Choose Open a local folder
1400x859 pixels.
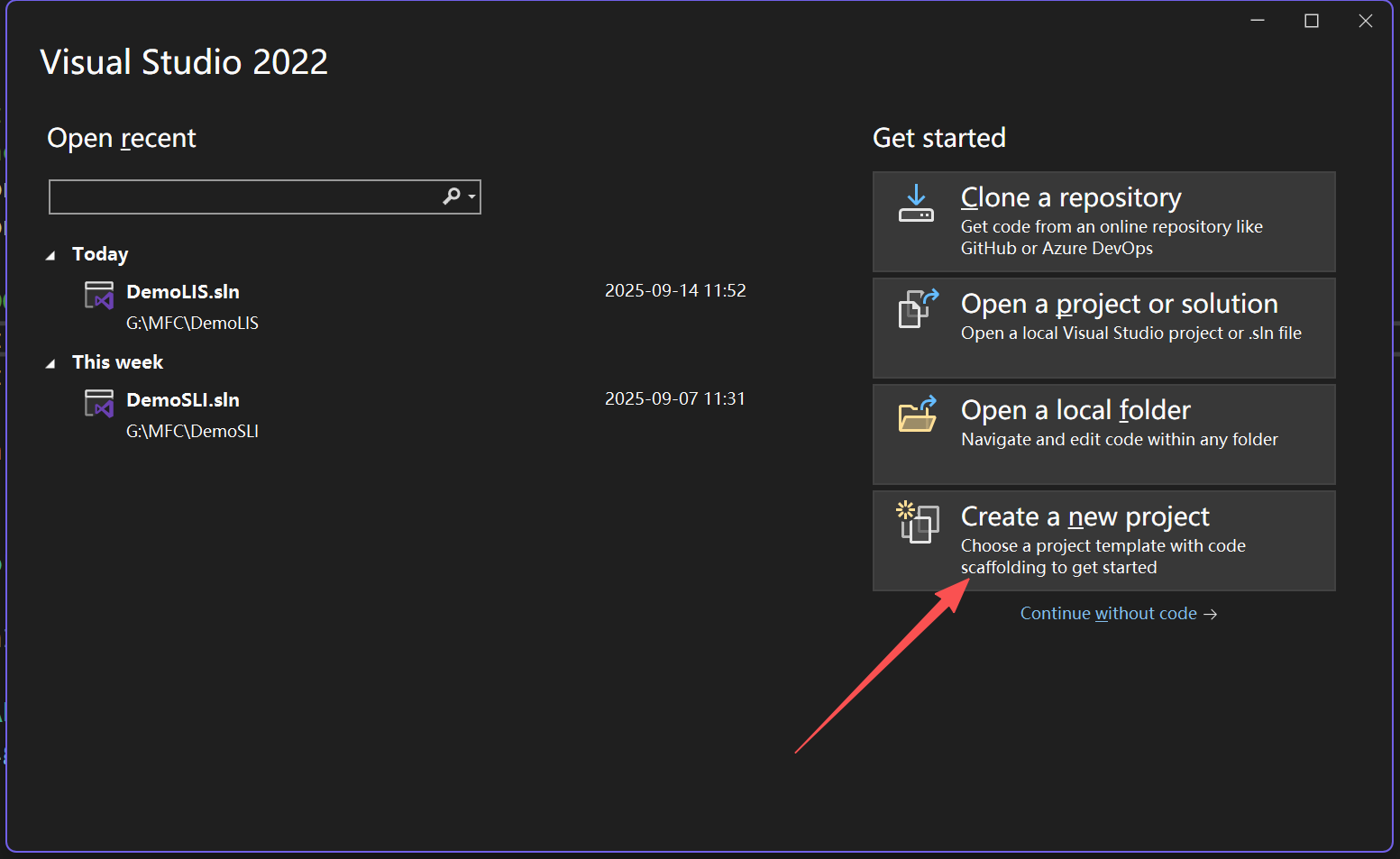[x=1103, y=434]
